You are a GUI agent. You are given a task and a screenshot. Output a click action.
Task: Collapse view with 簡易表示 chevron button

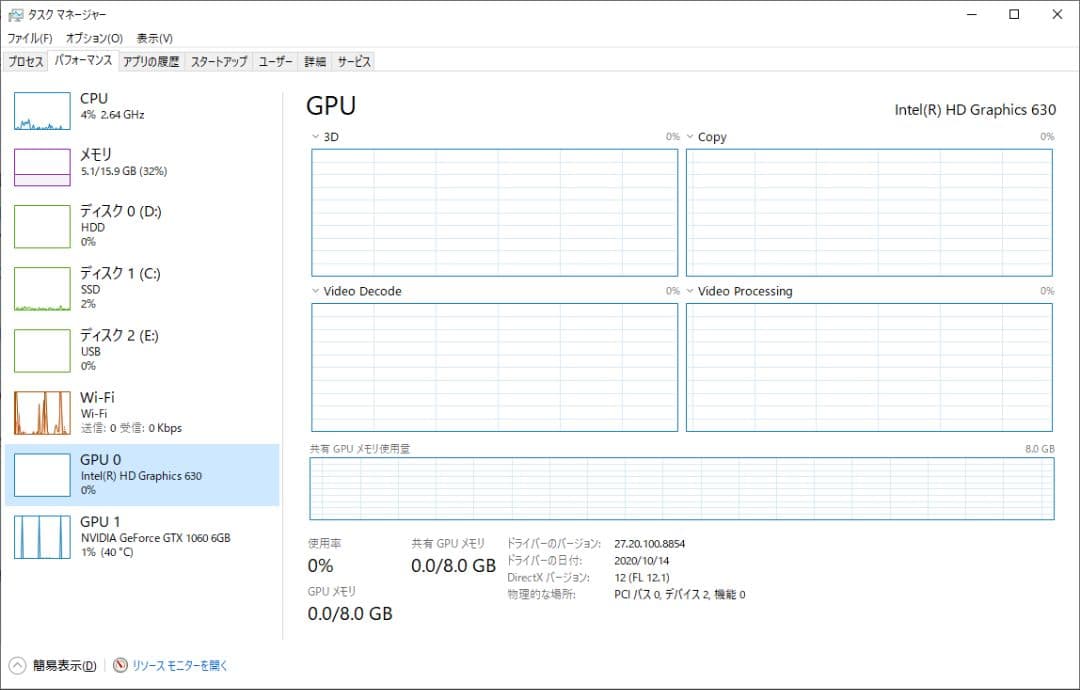(18, 666)
